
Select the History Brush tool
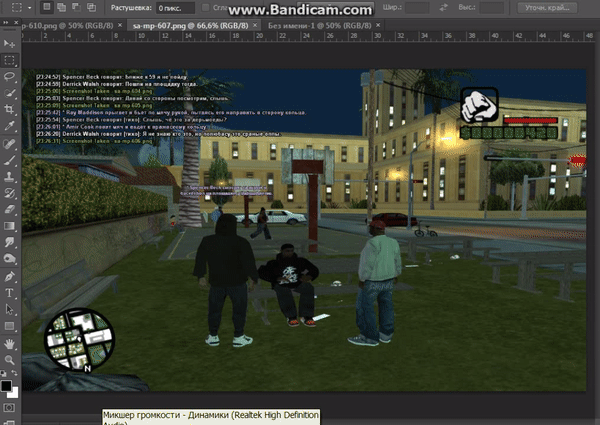(x=10, y=193)
